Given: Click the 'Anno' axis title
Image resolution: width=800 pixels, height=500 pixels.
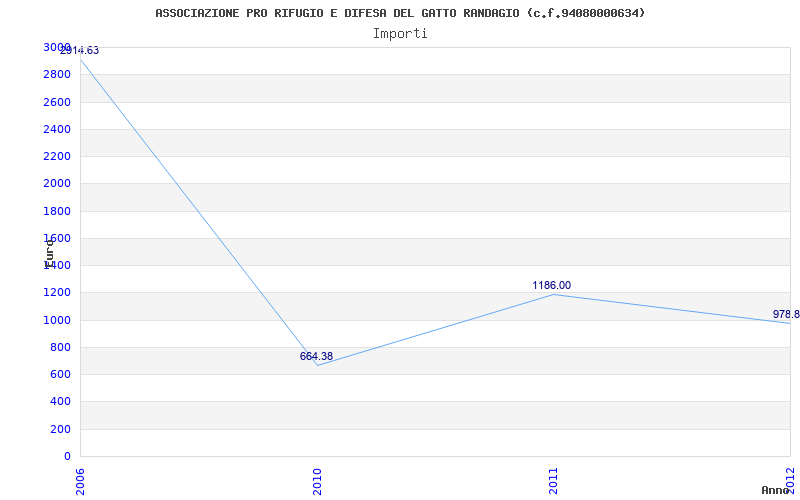Looking at the screenshot, I should tap(775, 490).
